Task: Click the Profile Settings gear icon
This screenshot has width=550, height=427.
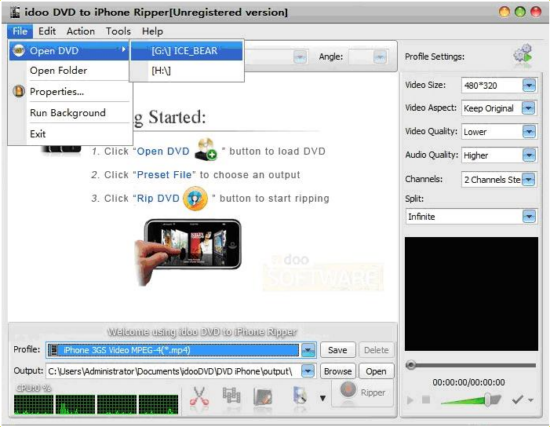Action: tap(523, 55)
